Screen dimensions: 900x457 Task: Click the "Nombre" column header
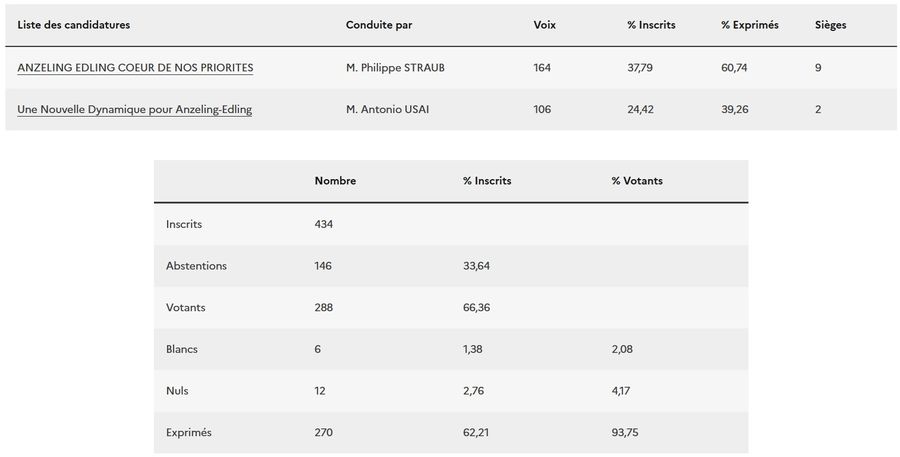(335, 181)
